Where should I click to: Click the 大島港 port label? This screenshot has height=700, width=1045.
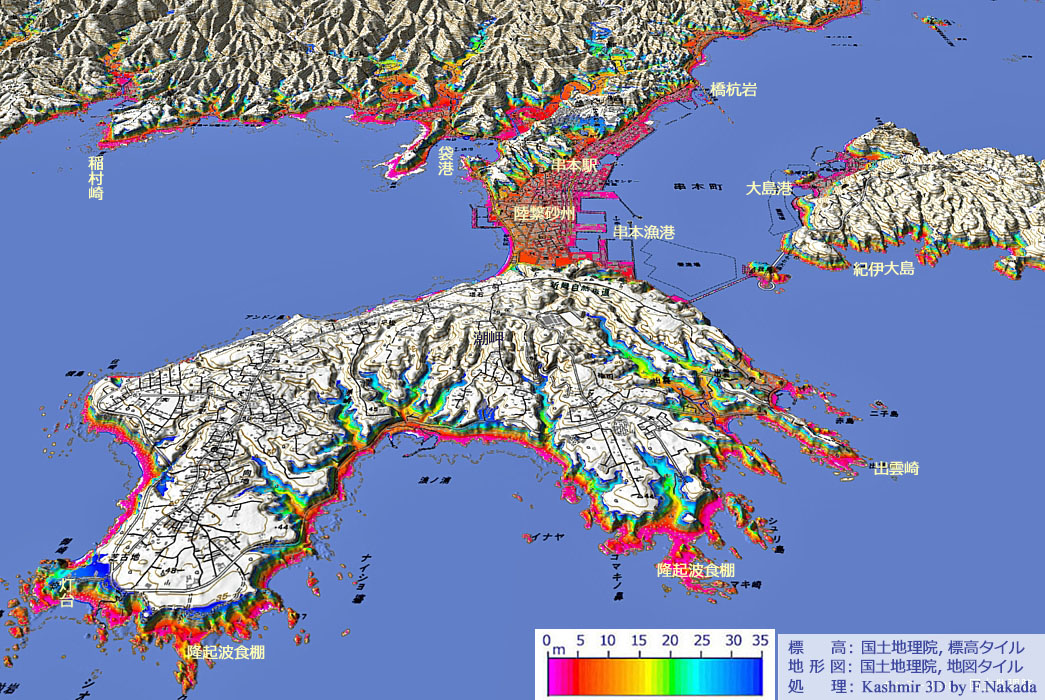pyautogui.click(x=769, y=188)
